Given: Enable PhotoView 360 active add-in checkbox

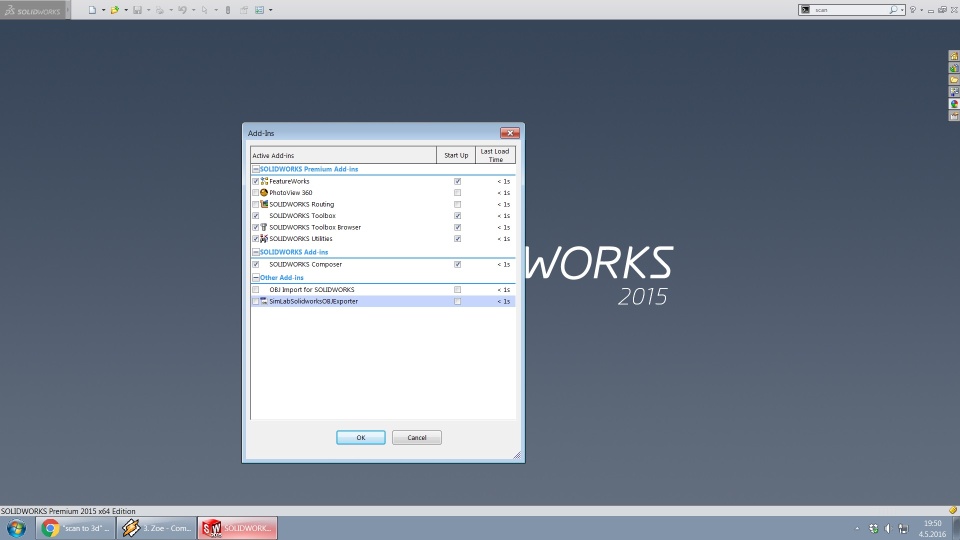Looking at the screenshot, I should pos(255,192).
